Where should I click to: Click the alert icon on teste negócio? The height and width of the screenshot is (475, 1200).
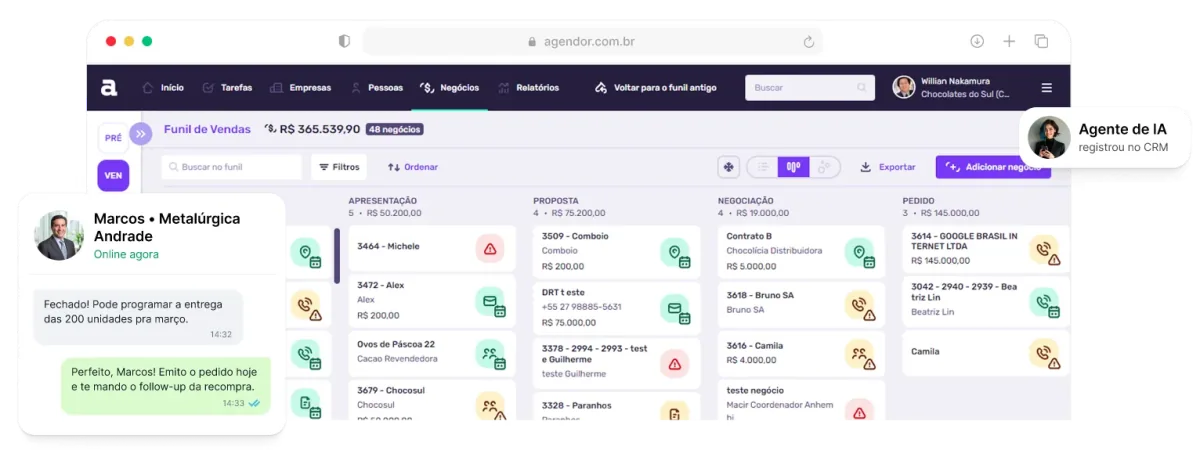tap(859, 410)
